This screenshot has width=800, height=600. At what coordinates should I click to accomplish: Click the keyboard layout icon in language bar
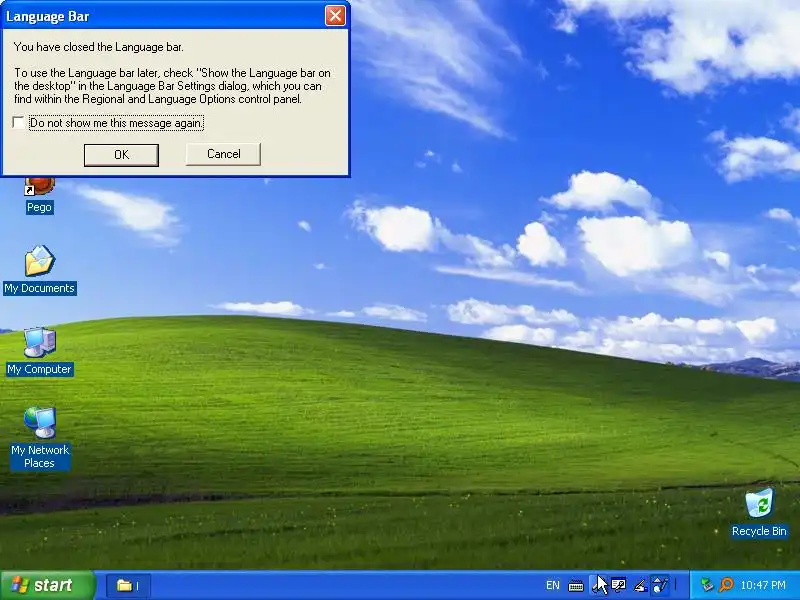click(576, 585)
